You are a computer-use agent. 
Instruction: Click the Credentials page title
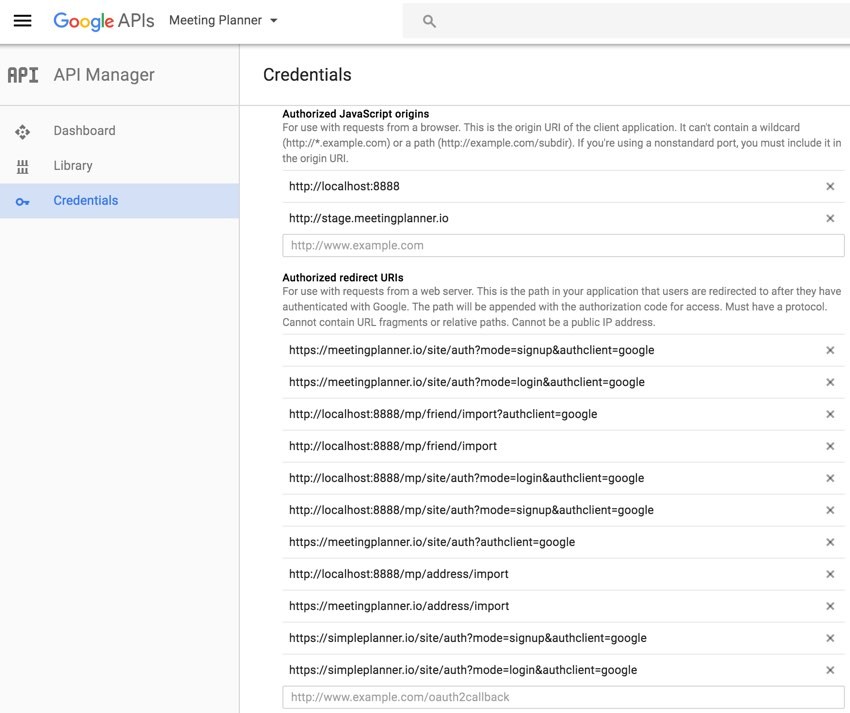pos(307,75)
